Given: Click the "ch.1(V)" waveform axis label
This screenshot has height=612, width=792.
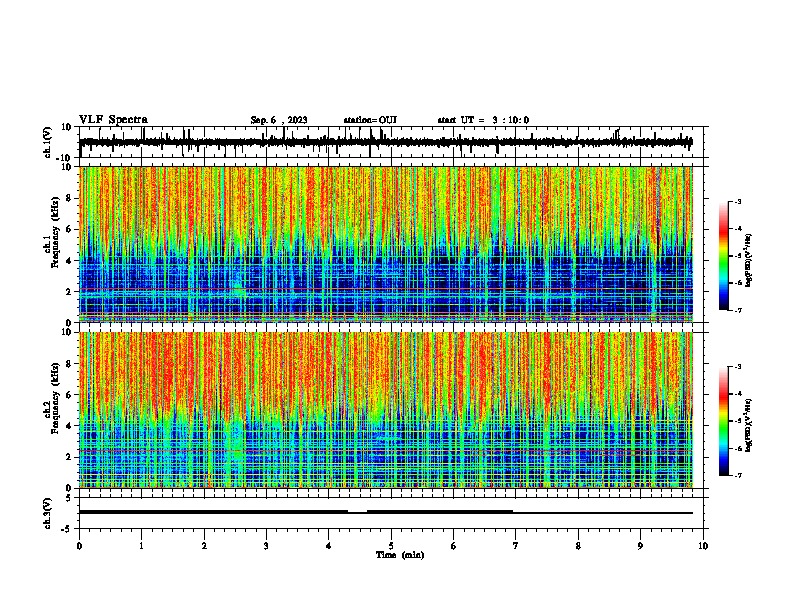Looking at the screenshot, I should pyautogui.click(x=48, y=142).
